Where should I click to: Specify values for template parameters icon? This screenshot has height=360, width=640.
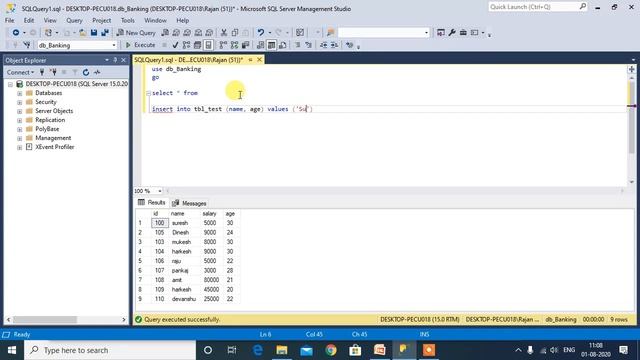coord(349,45)
